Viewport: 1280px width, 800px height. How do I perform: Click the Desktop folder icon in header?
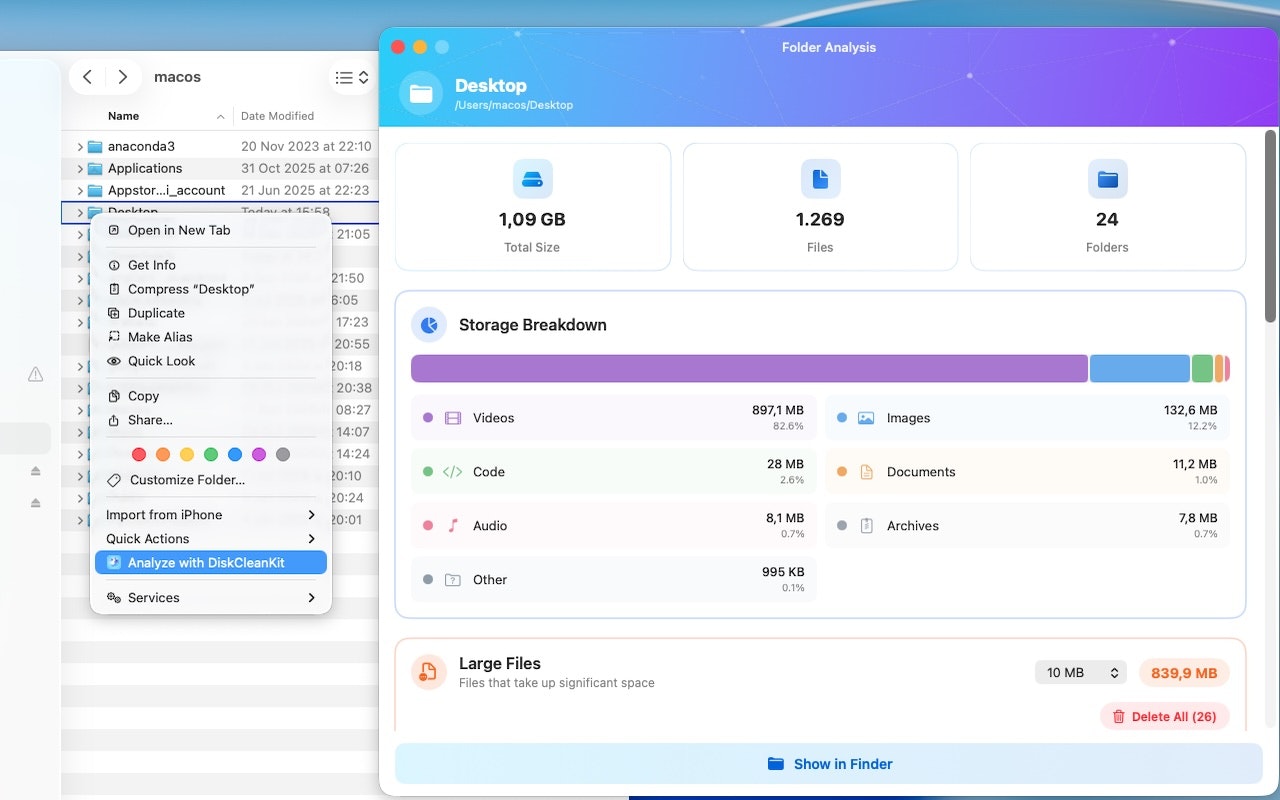(421, 94)
